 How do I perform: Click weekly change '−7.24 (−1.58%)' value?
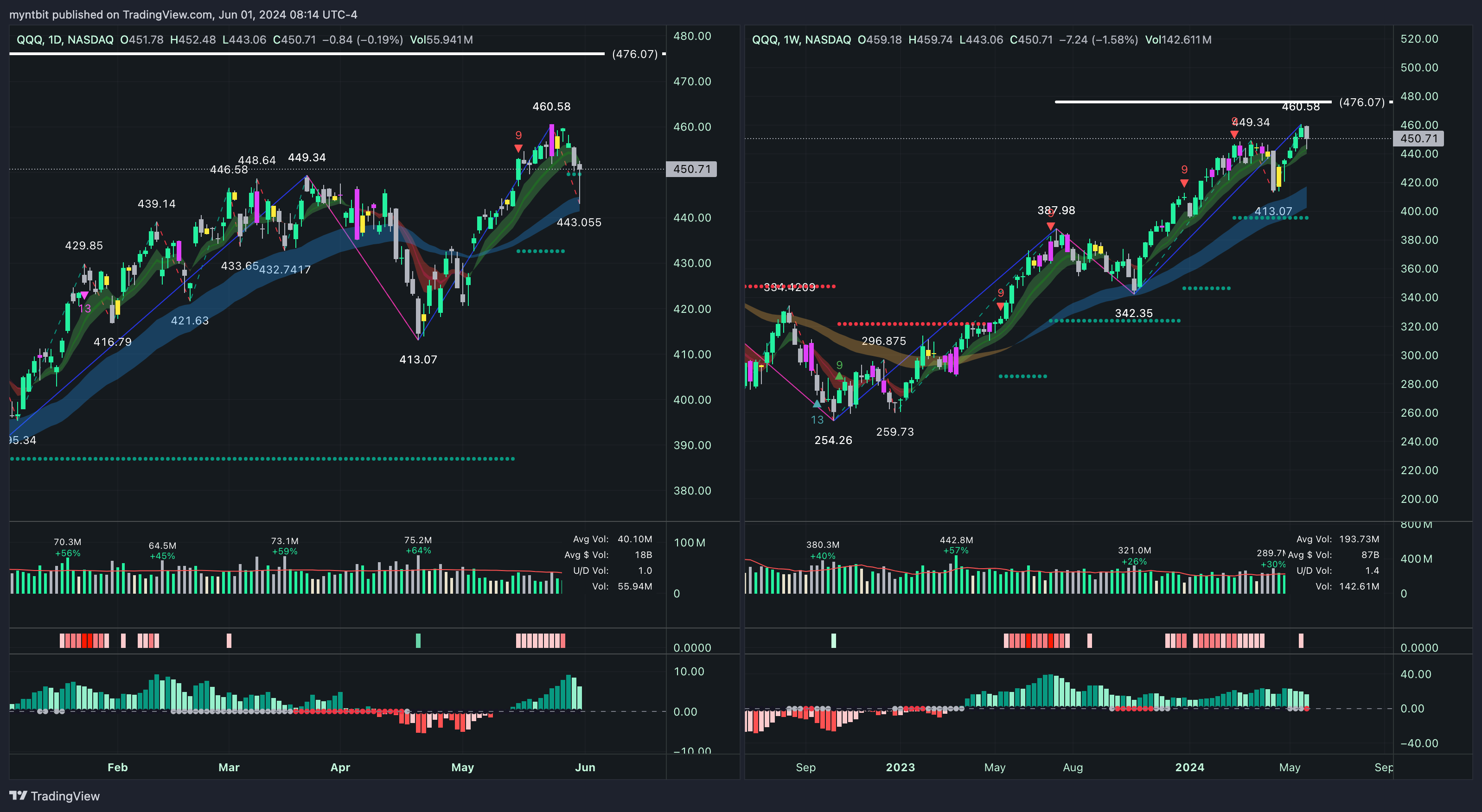(1098, 40)
